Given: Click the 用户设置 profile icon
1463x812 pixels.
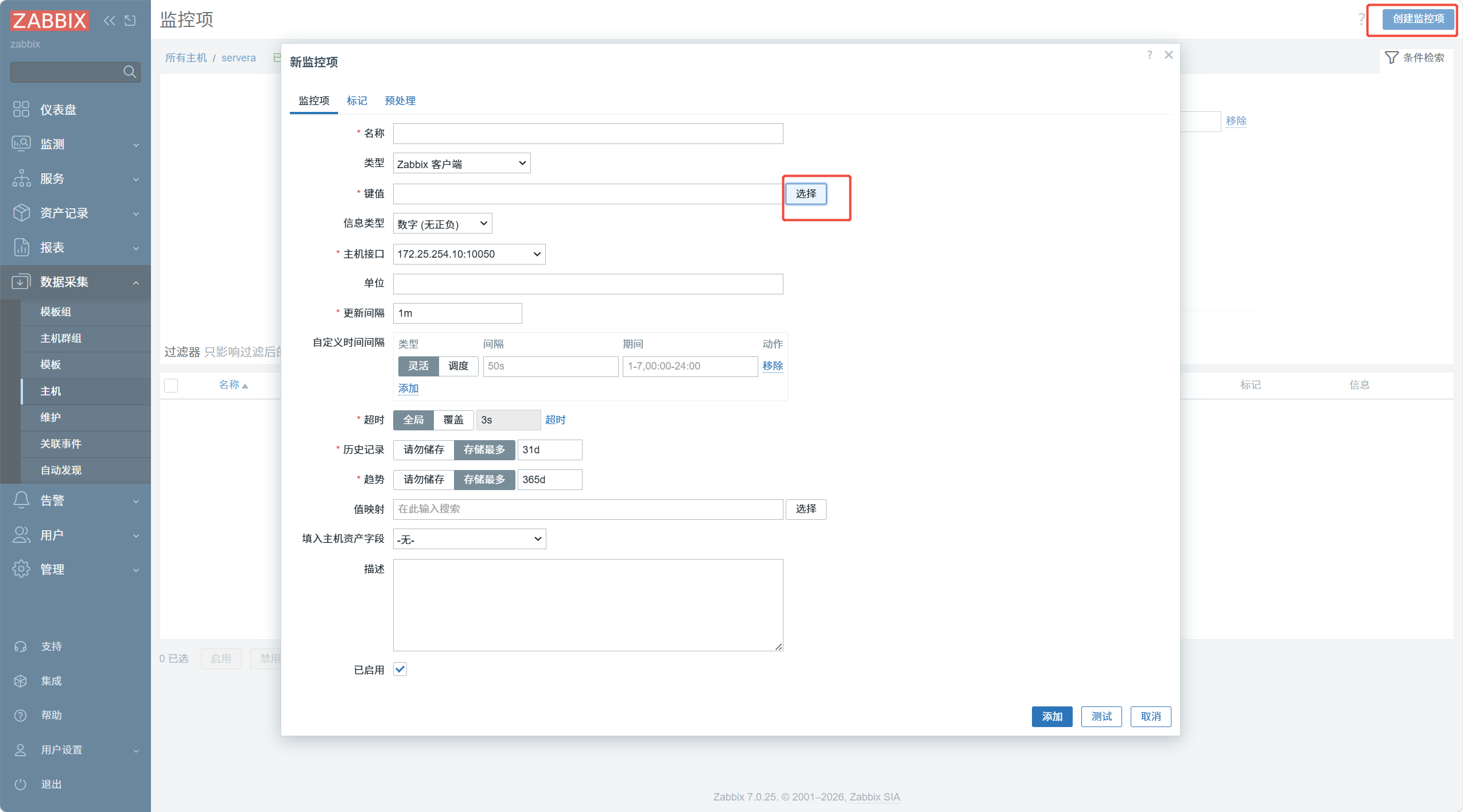Looking at the screenshot, I should [x=21, y=750].
